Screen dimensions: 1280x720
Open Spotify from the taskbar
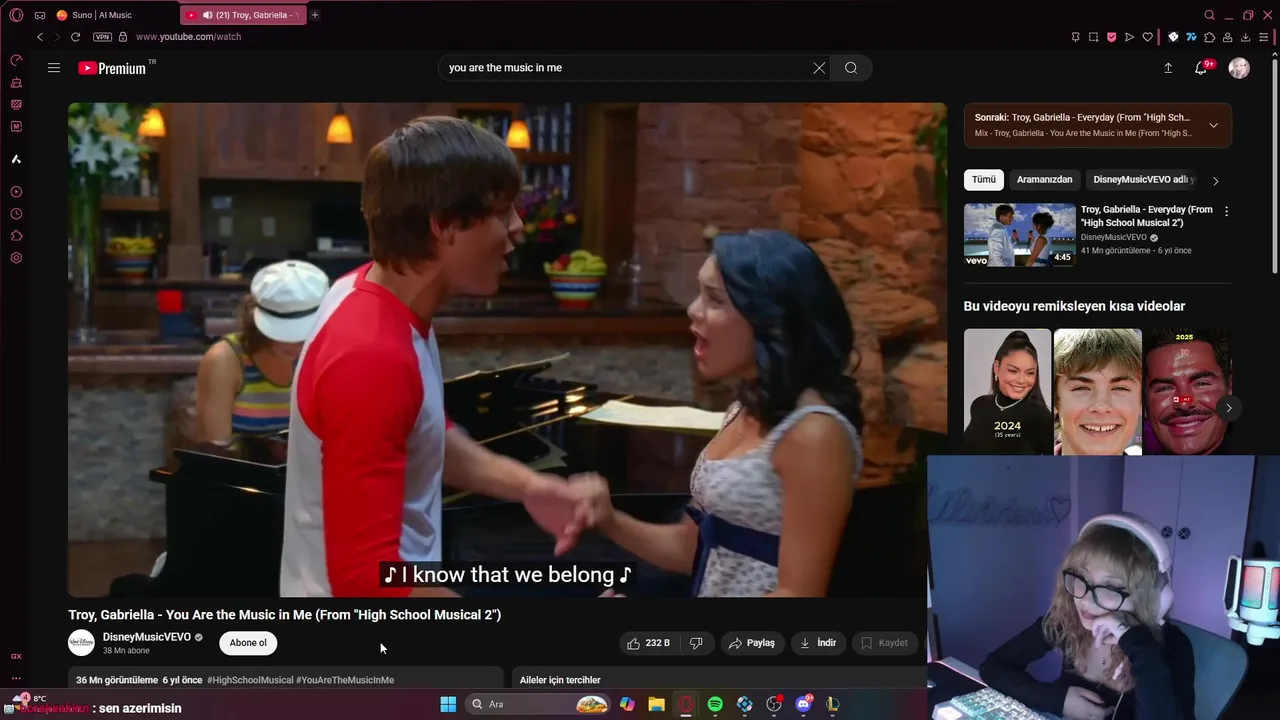[x=715, y=704]
